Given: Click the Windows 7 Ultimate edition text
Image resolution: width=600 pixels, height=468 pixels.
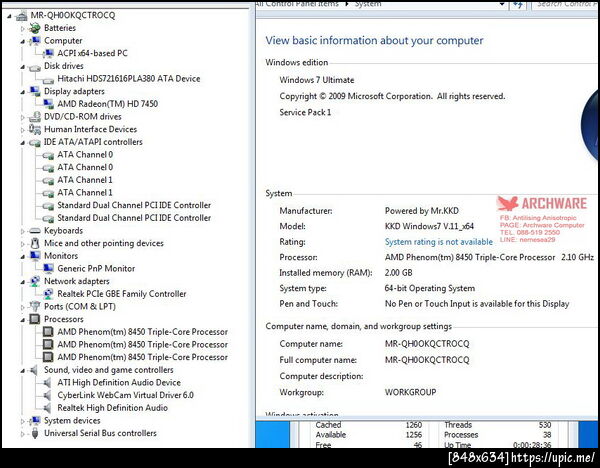Looking at the screenshot, I should tap(316, 80).
